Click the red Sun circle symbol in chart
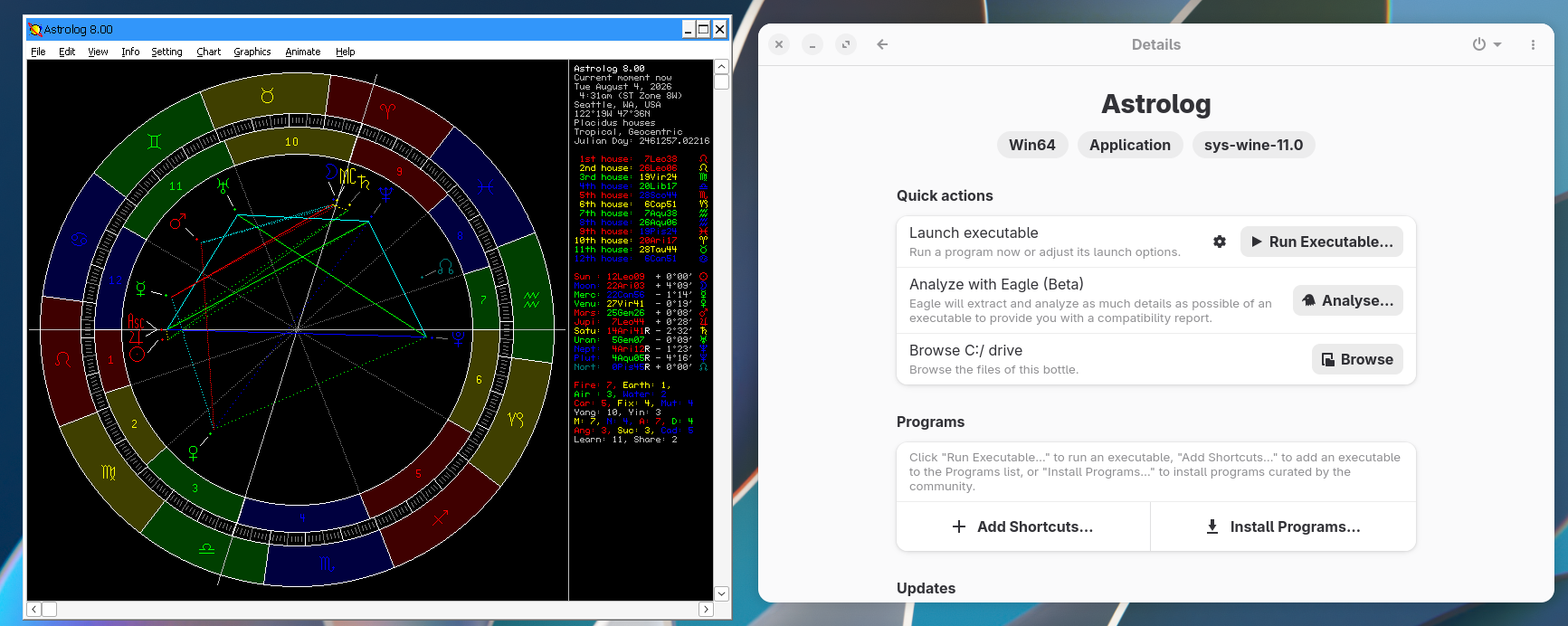The width and height of the screenshot is (1568, 626). point(137,354)
